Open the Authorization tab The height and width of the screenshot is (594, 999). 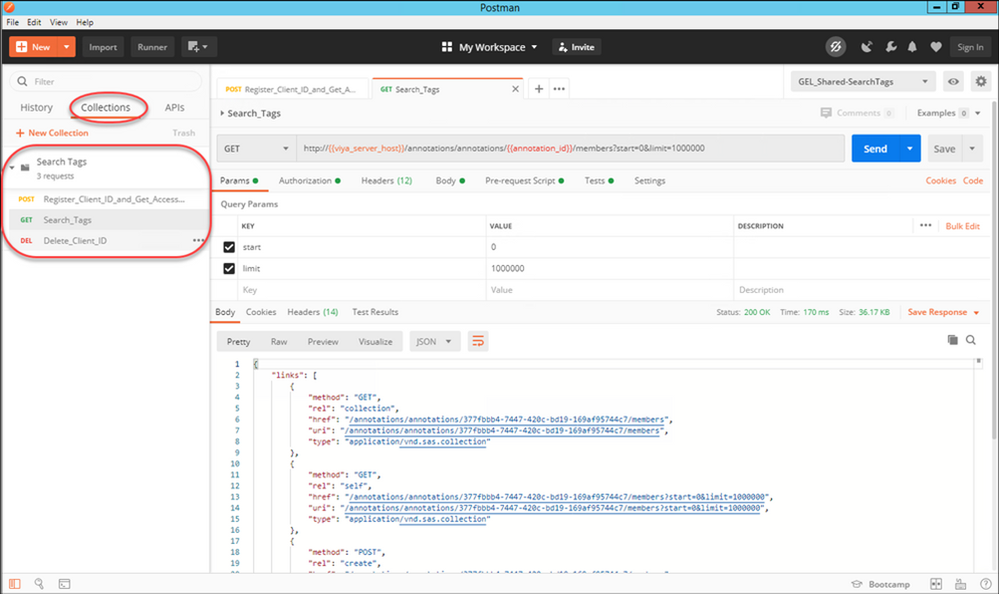[309, 181]
